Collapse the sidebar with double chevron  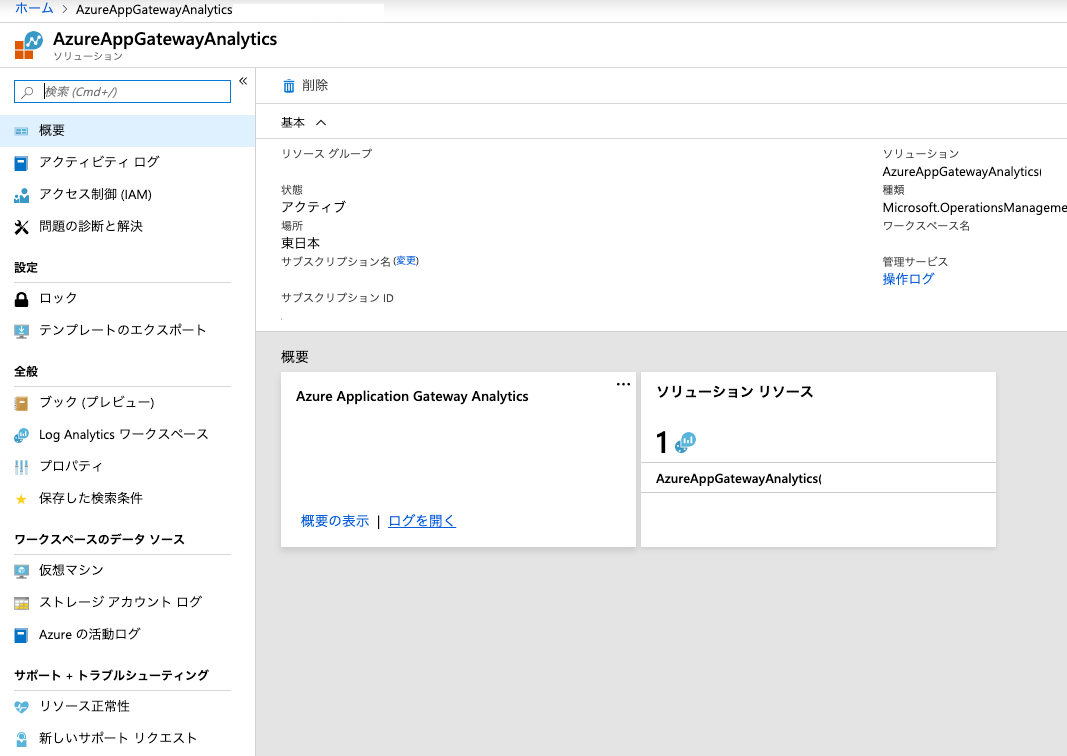243,81
